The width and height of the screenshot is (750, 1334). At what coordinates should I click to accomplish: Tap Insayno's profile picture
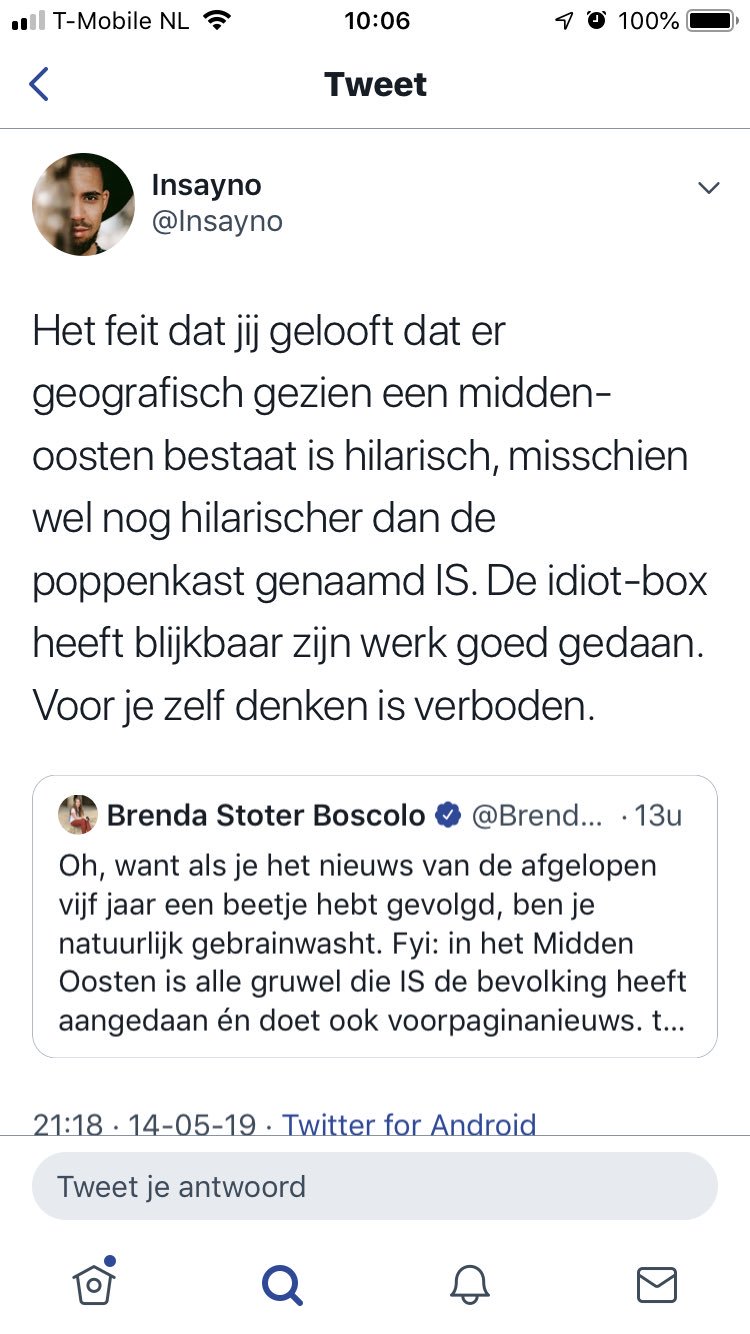pos(83,204)
